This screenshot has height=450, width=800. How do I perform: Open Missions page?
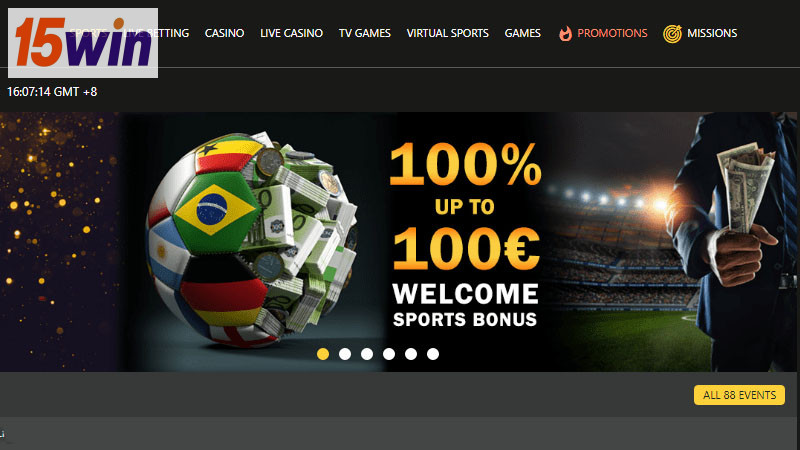coord(712,33)
